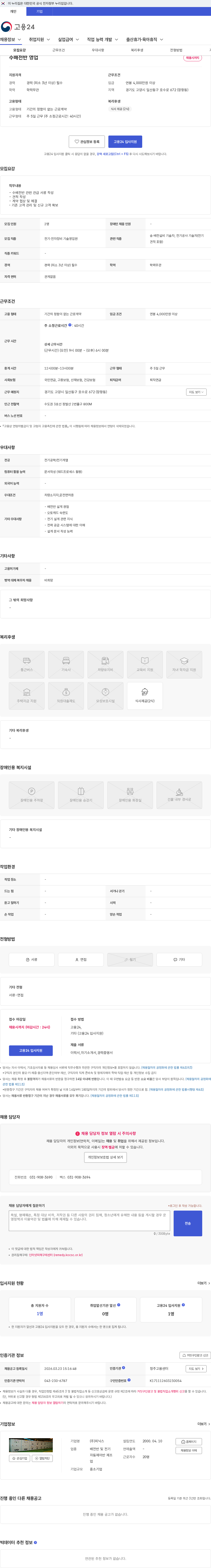
Task: Click the top 고용24 입사지원 button
Action: (125, 142)
